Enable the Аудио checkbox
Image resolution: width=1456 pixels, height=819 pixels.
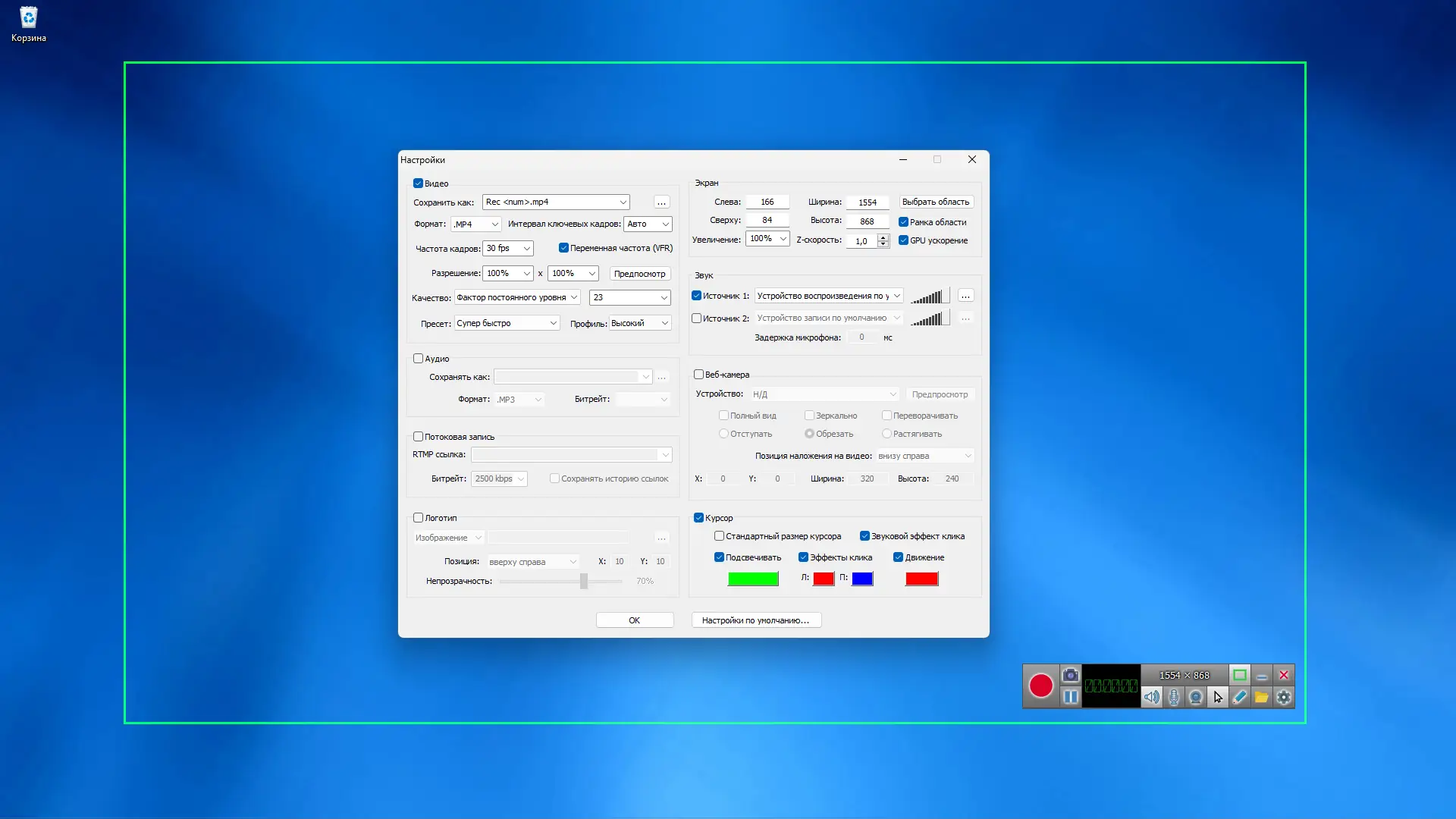[418, 359]
